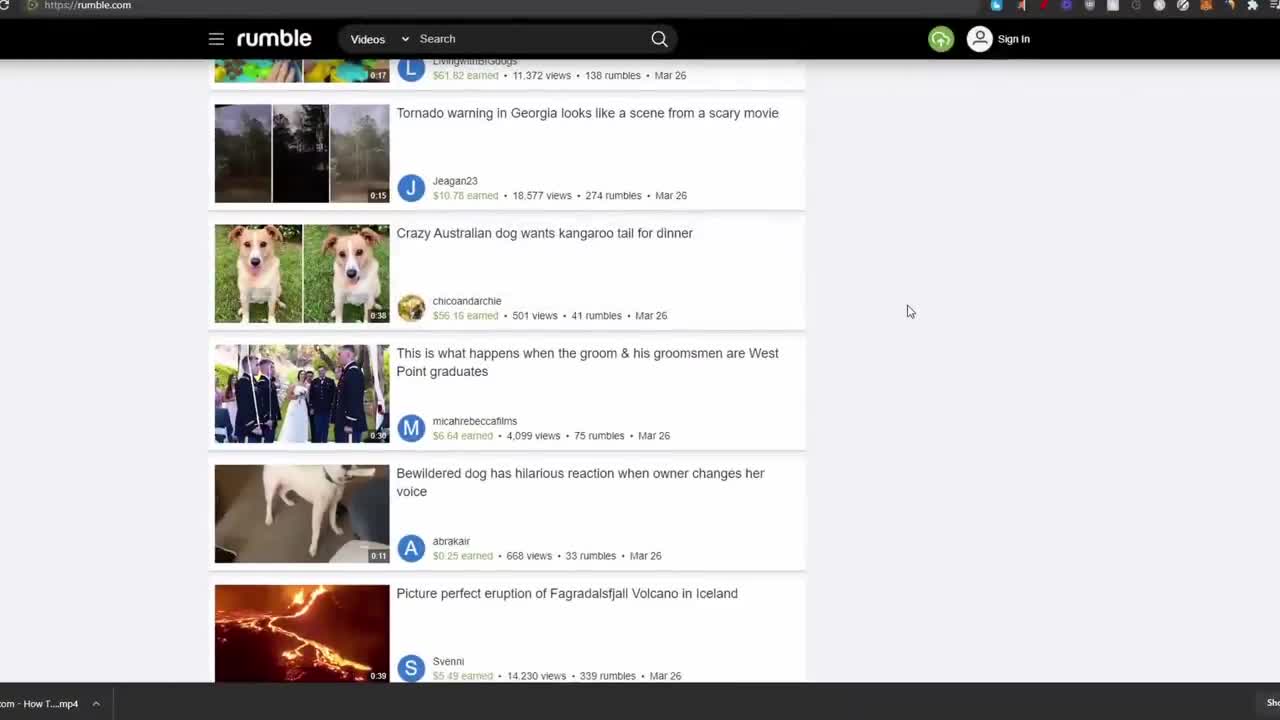Open the downloaded How T...mp4 file
The image size is (1280, 720).
[40, 704]
